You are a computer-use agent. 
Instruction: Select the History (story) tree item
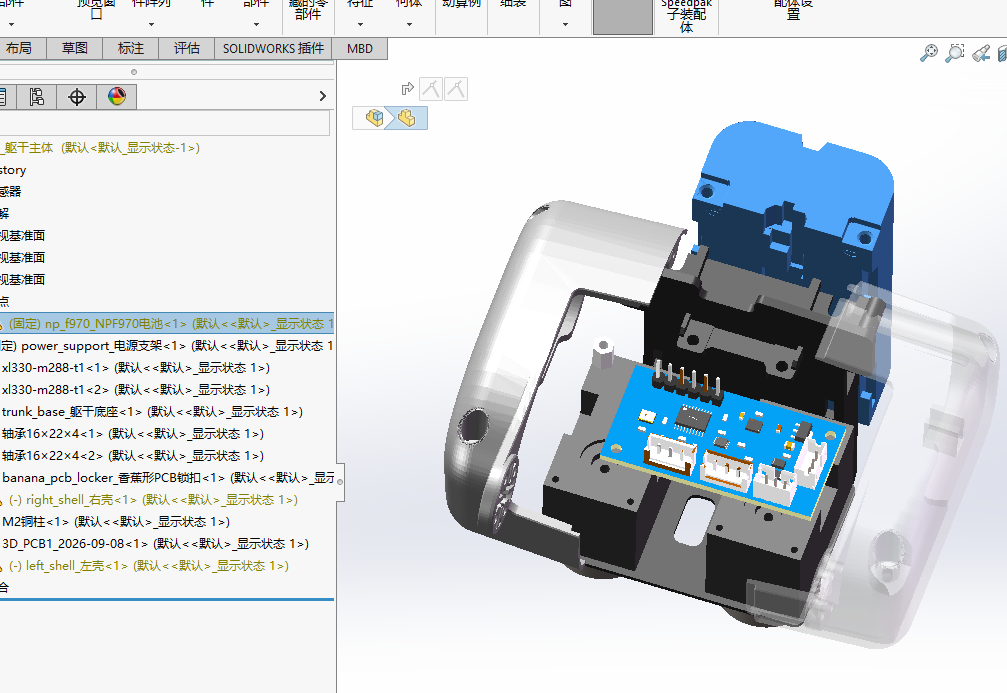(x=13, y=170)
